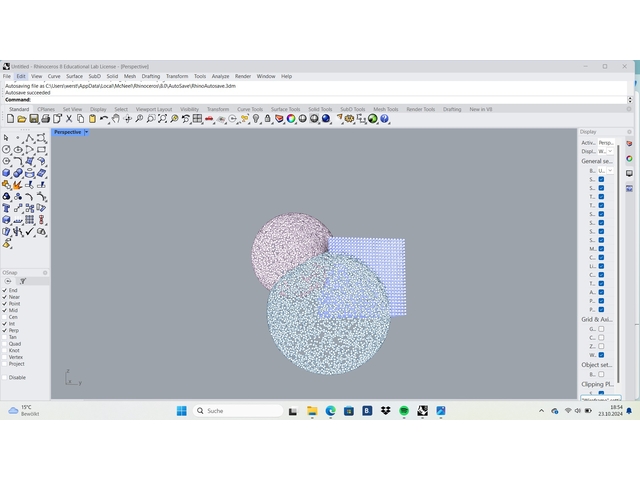640x480 pixels.
Task: Click the Explode icon in sidebar
Action: pos(18,185)
